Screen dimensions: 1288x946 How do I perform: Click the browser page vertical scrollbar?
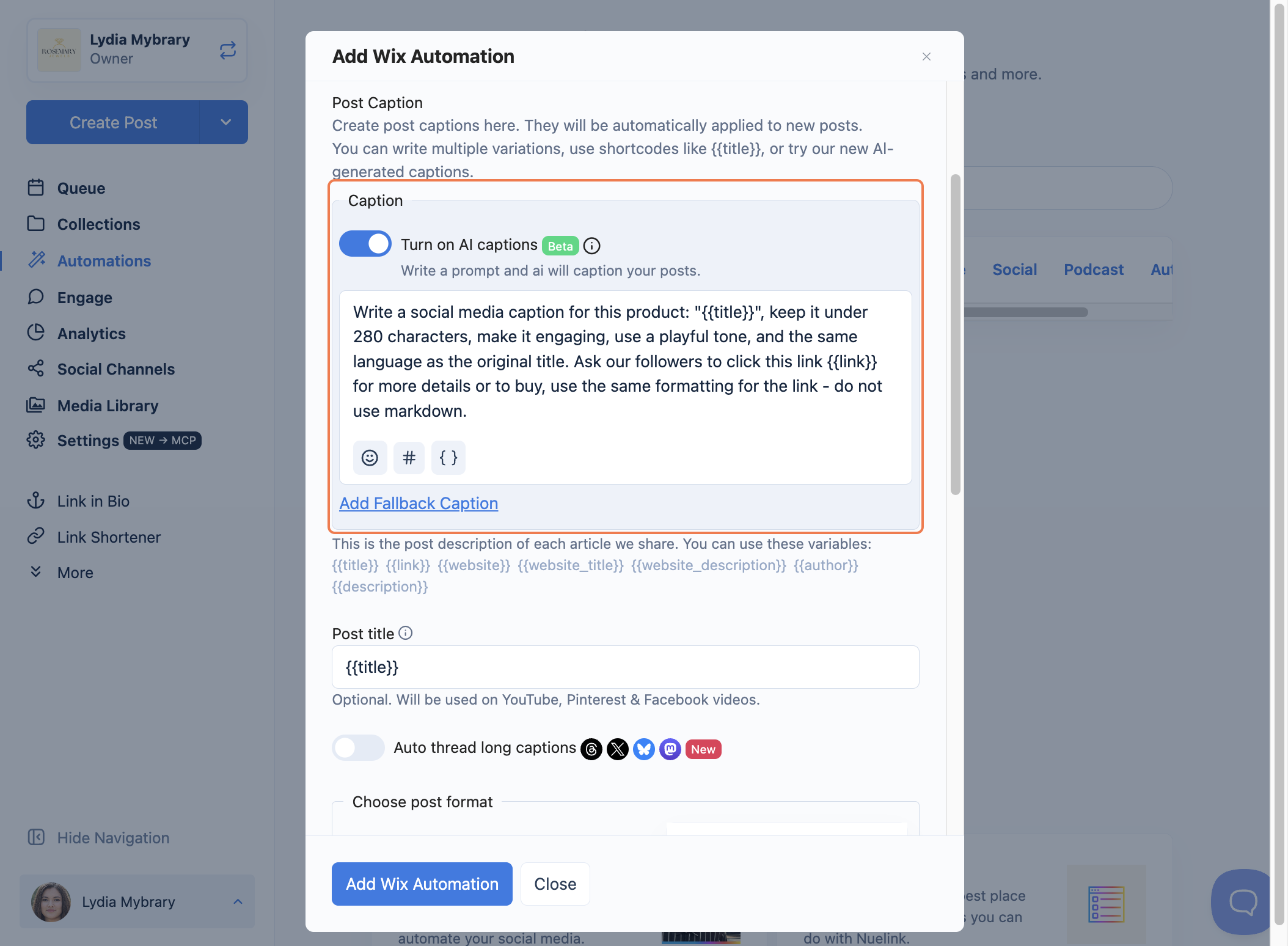1279,464
